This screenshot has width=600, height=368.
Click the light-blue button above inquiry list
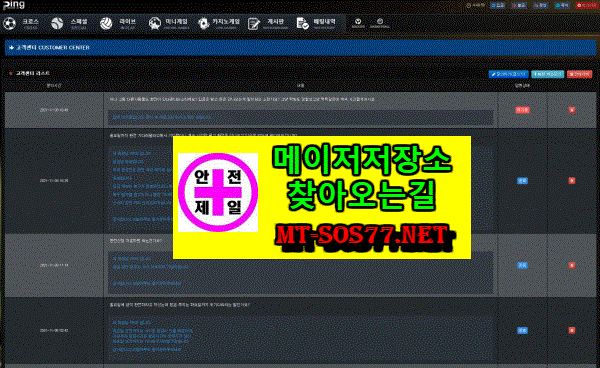click(548, 74)
